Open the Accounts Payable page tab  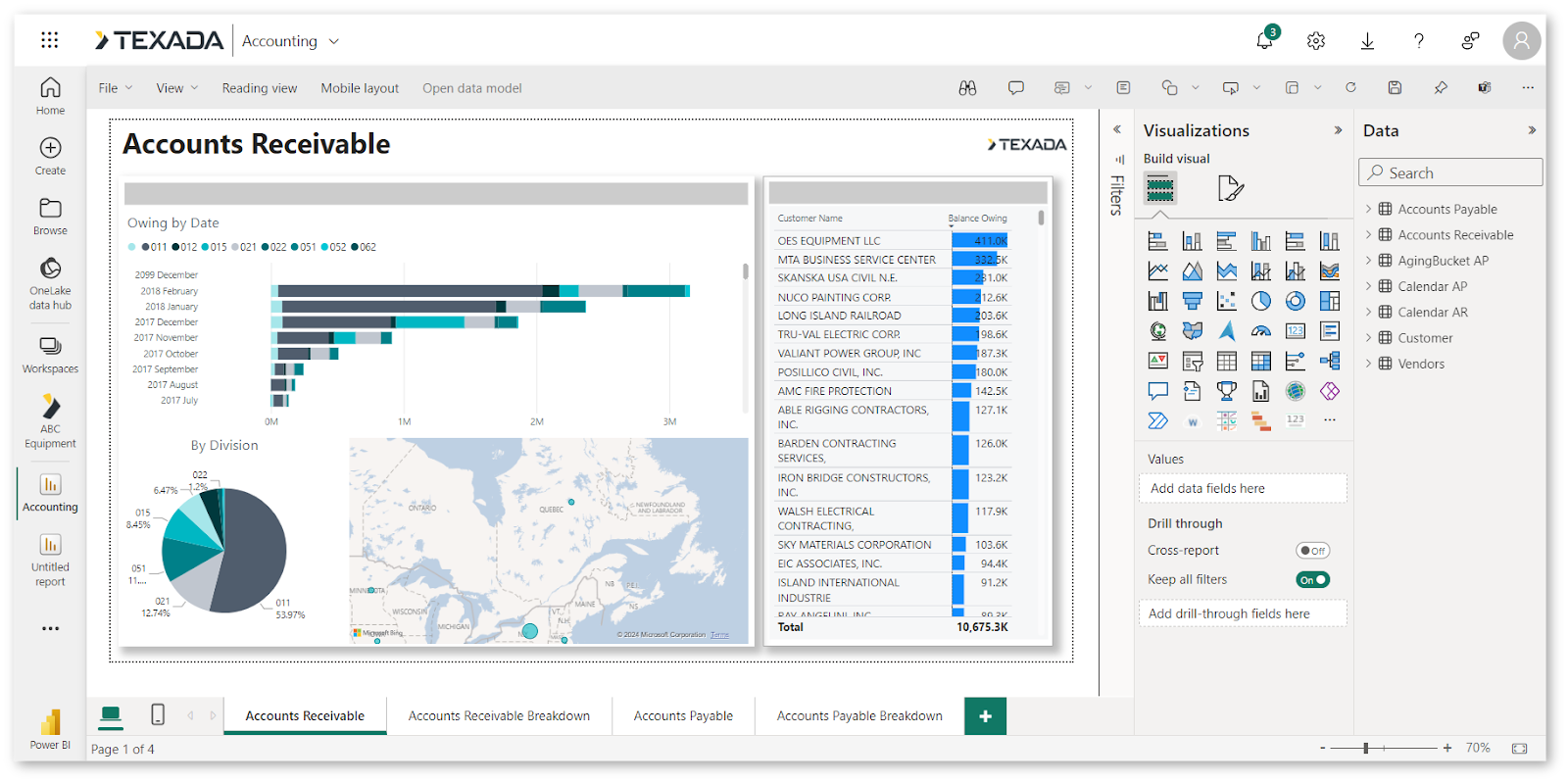tap(683, 716)
